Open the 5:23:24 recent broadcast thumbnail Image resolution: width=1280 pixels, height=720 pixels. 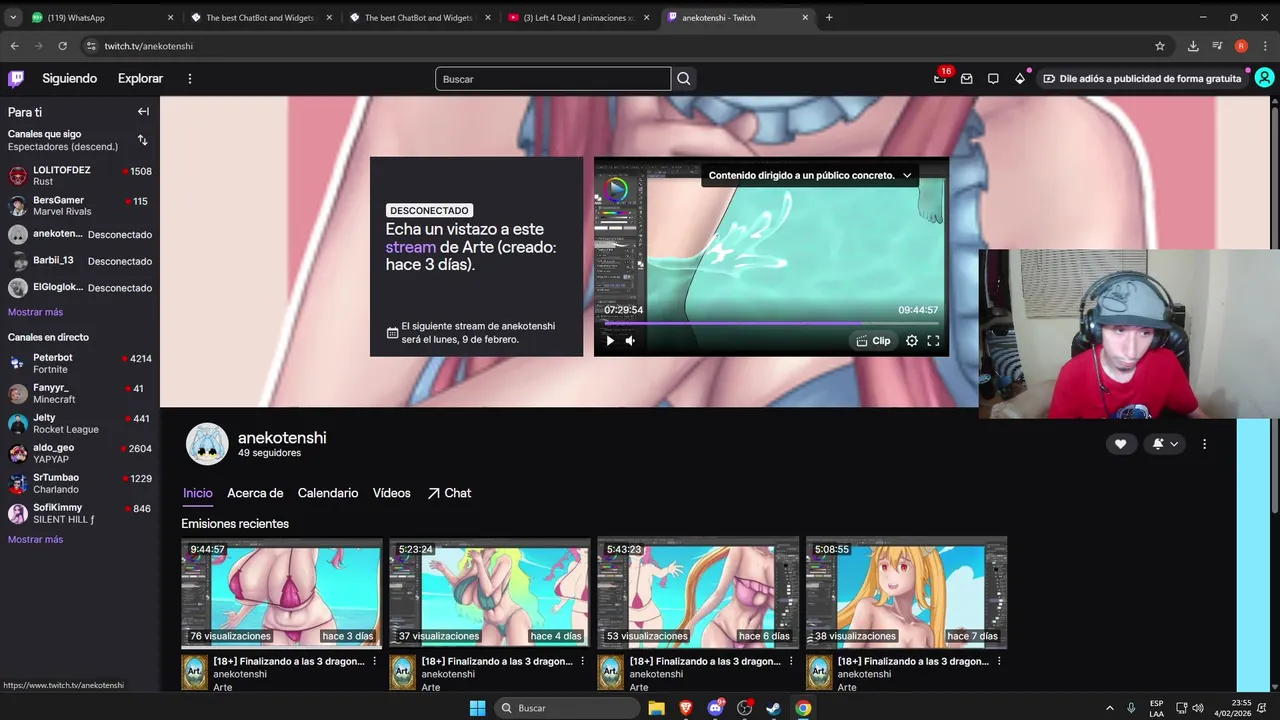click(x=490, y=593)
